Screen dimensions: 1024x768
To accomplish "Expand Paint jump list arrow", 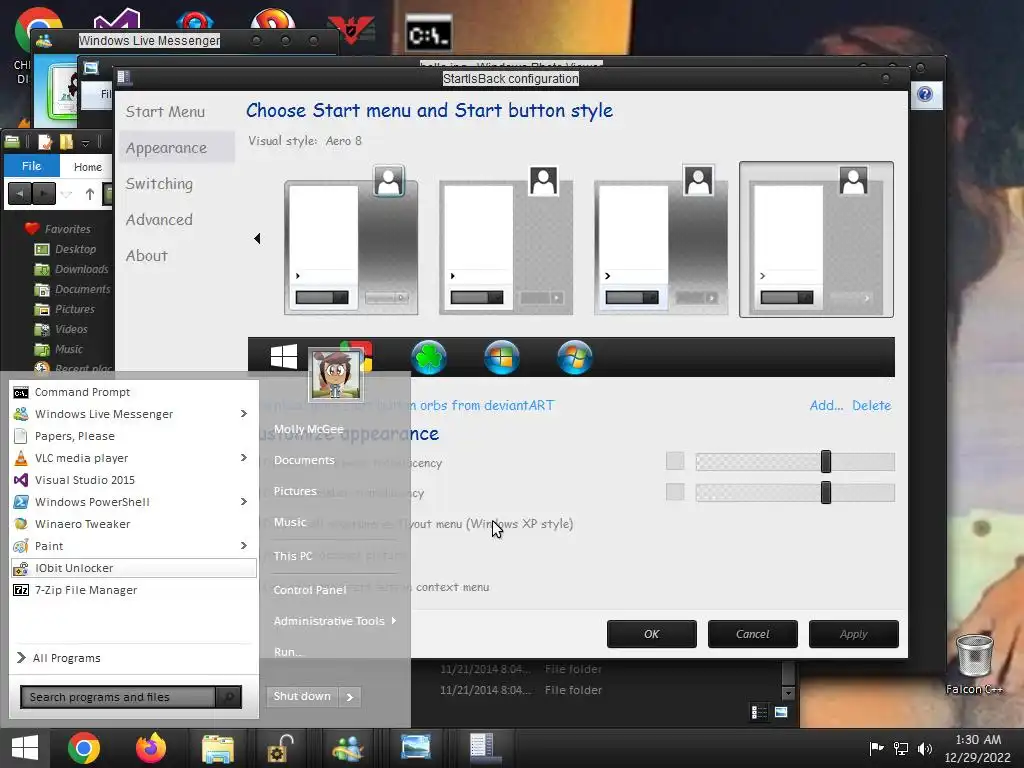I will 244,545.
